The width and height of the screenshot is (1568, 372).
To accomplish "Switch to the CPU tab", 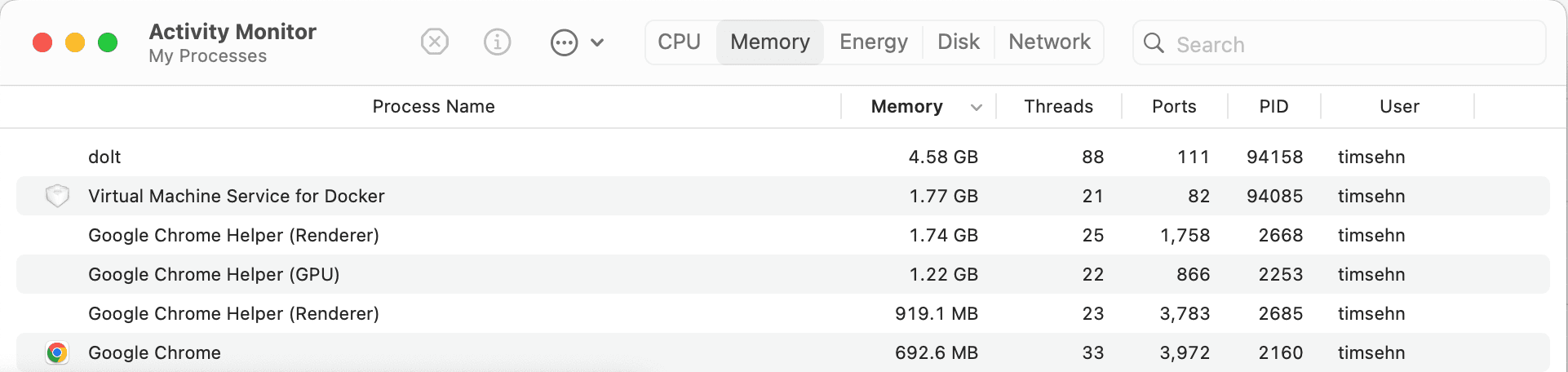I will [x=680, y=42].
